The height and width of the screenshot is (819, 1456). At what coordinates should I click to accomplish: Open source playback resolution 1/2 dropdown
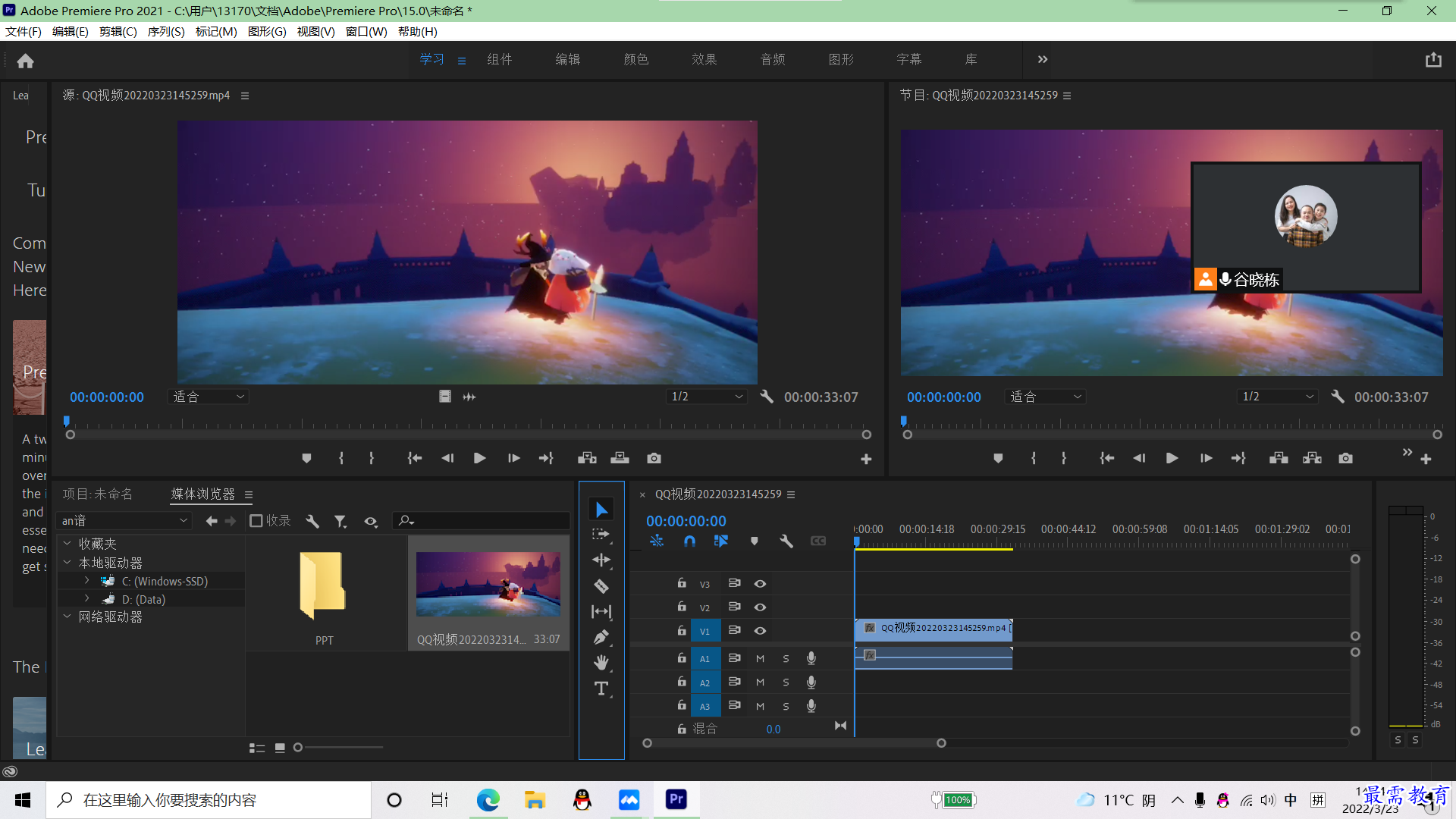(x=707, y=397)
